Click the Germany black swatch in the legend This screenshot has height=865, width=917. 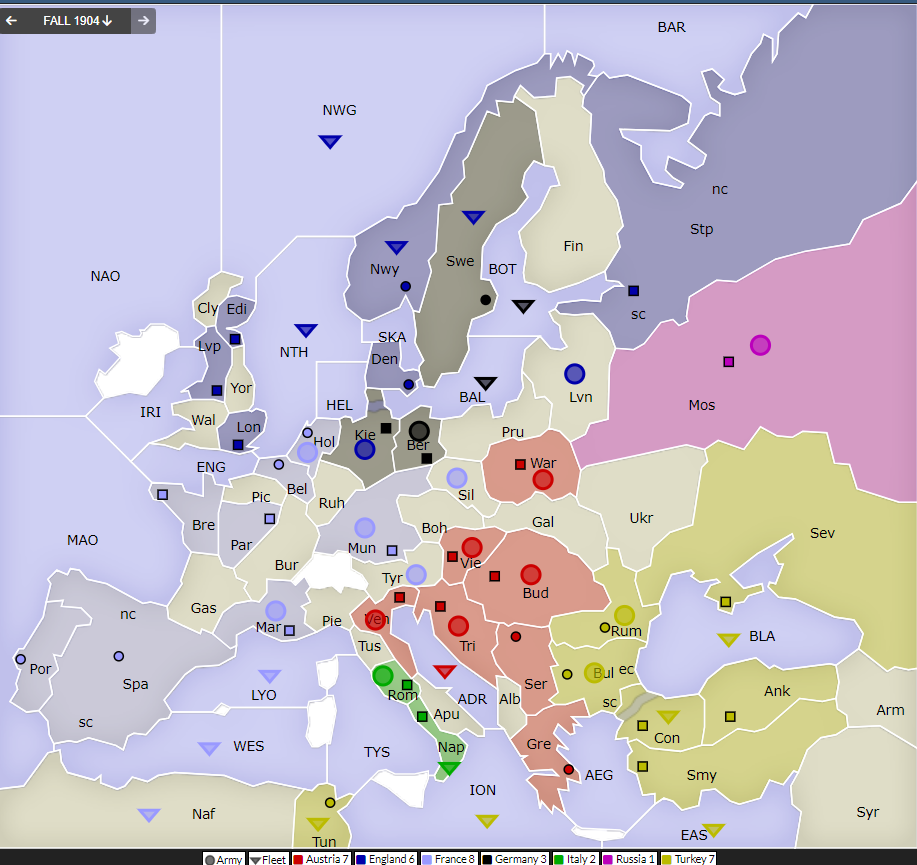coord(487,859)
